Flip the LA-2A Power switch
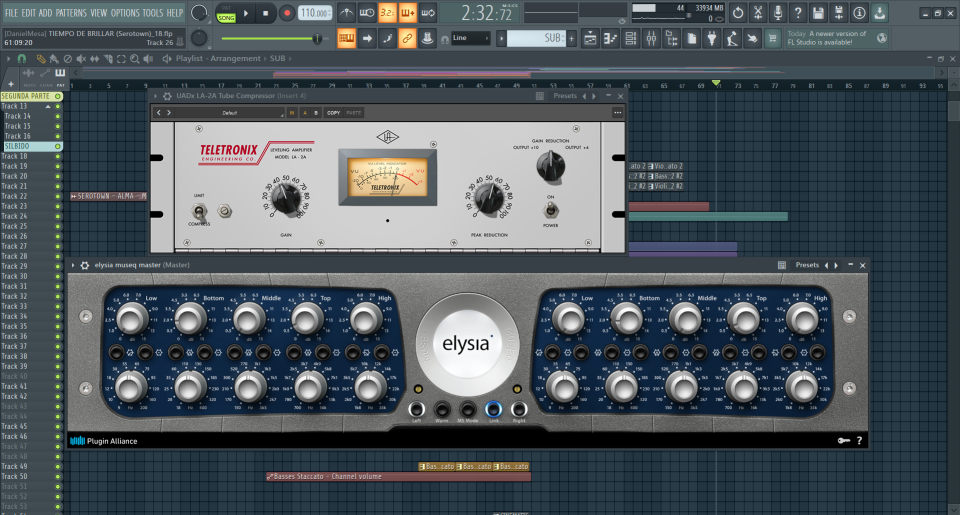The height and width of the screenshot is (515, 960). coord(550,211)
